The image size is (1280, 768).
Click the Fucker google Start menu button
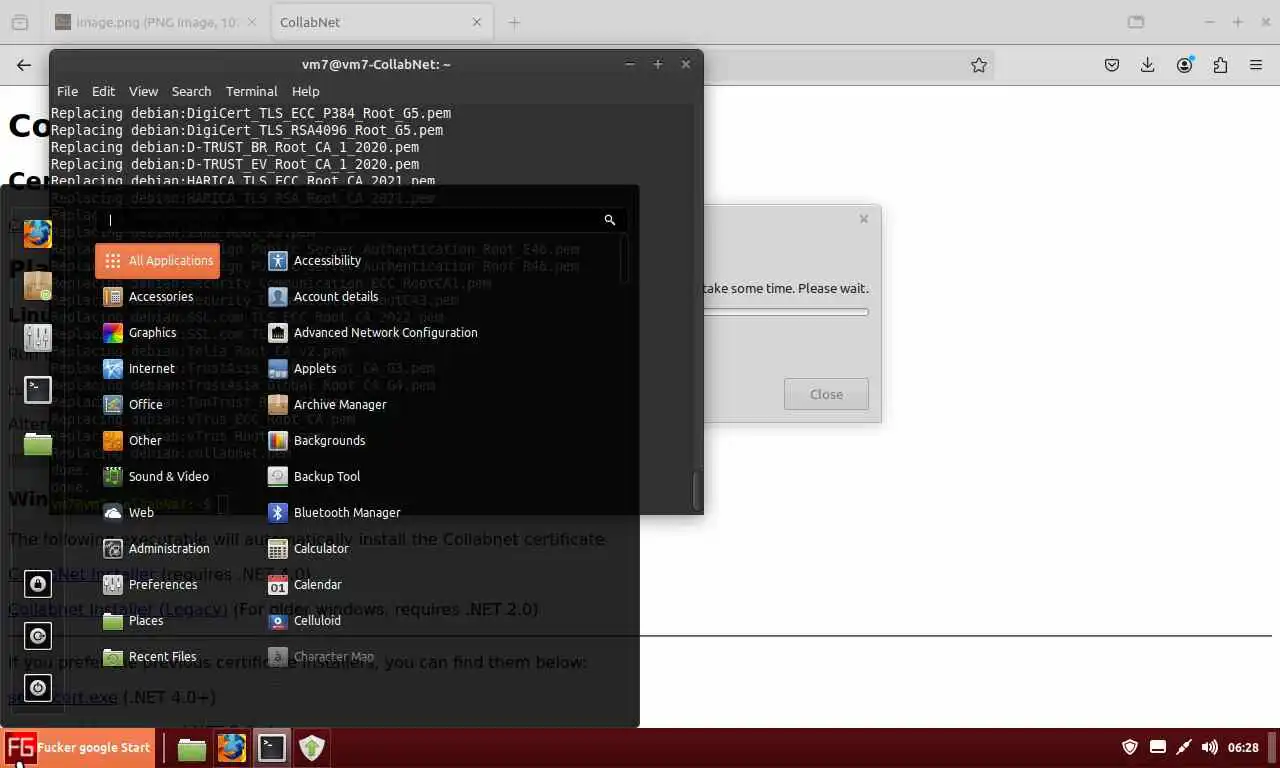[x=78, y=747]
